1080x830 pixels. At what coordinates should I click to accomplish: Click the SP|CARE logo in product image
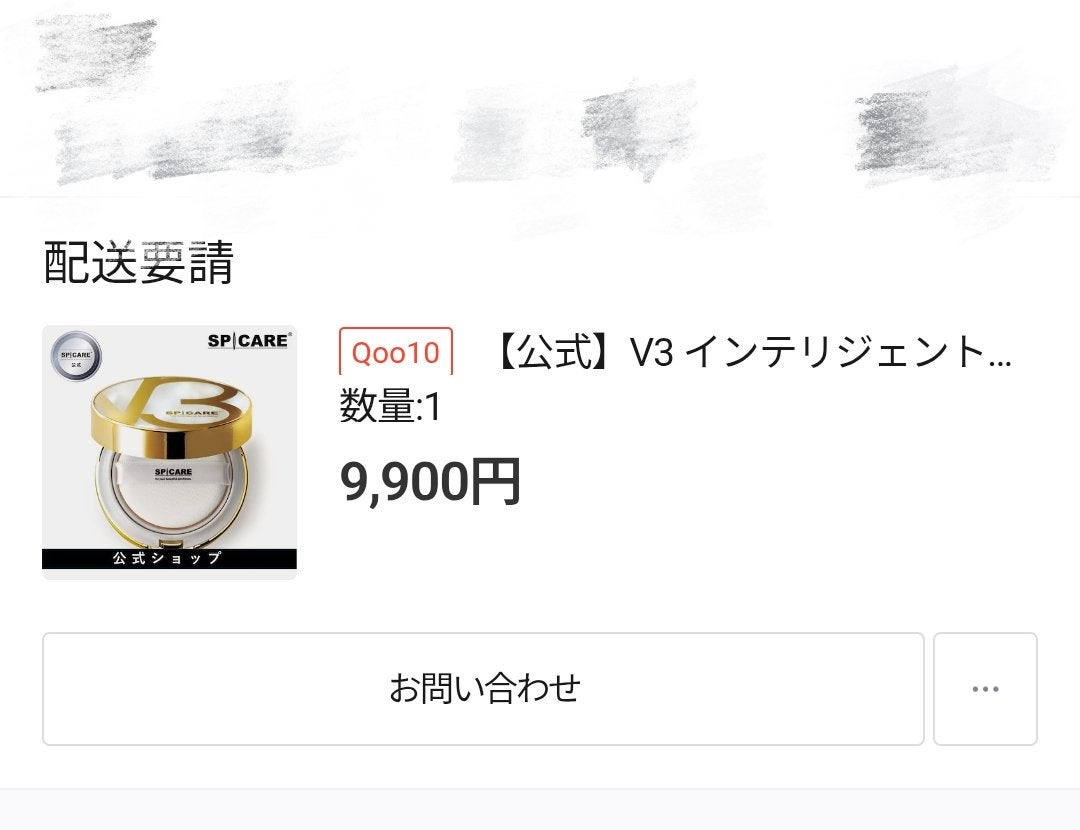point(249,340)
